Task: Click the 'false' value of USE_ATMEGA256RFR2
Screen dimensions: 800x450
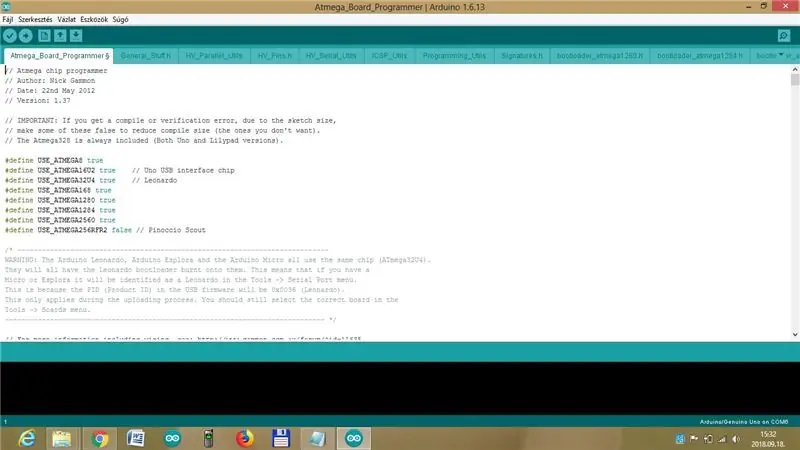Action: [121, 230]
